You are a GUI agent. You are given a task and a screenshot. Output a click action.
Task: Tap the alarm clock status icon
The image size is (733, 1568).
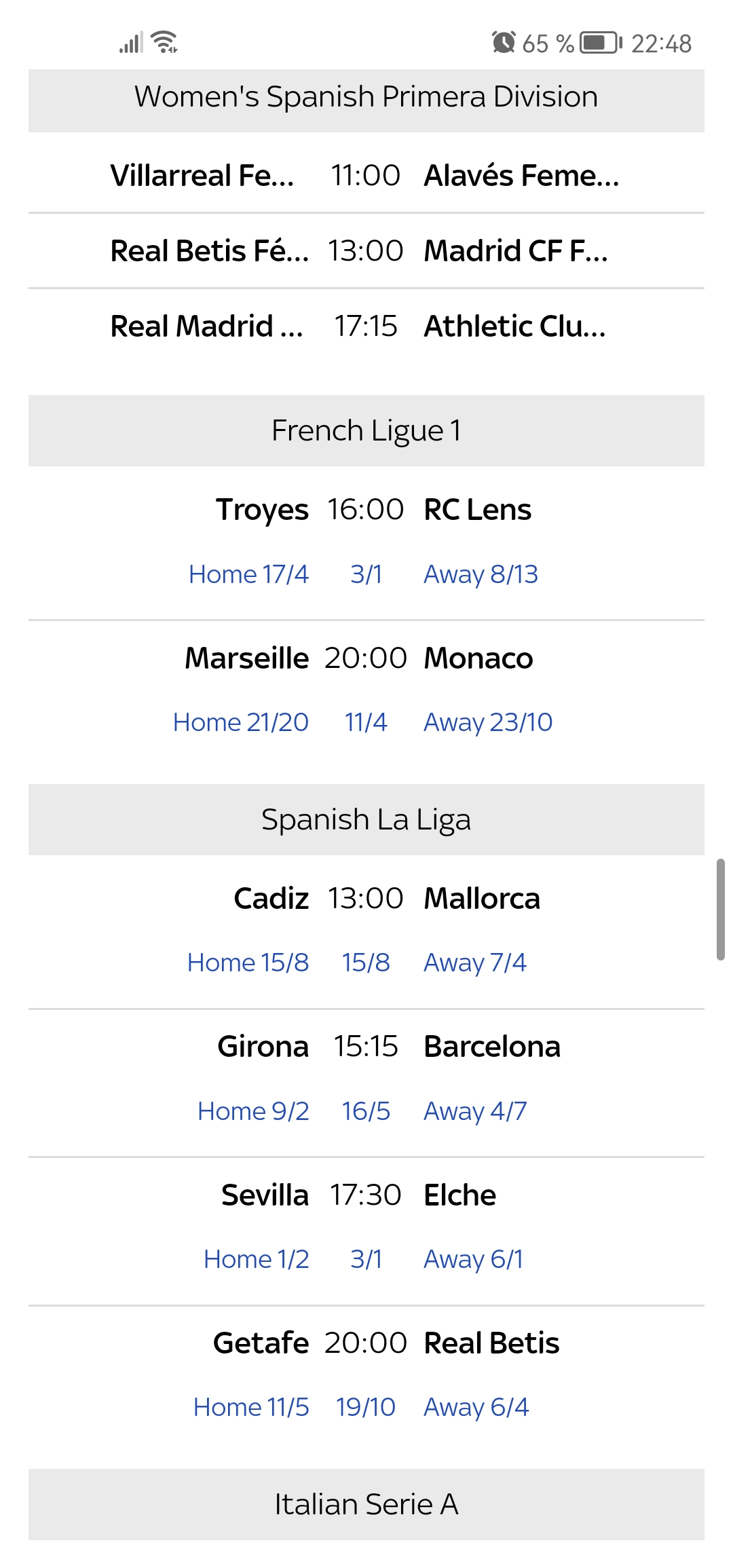(503, 43)
